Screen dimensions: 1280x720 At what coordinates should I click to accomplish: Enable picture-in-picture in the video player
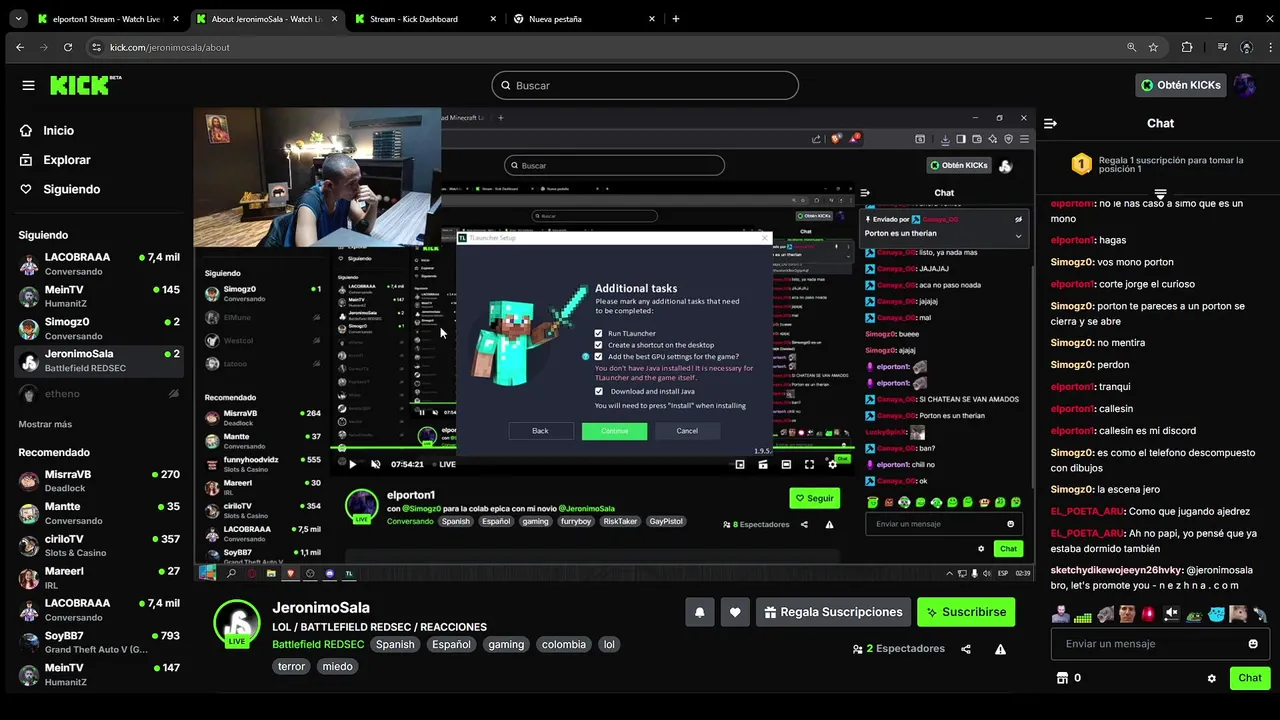pyautogui.click(x=740, y=464)
